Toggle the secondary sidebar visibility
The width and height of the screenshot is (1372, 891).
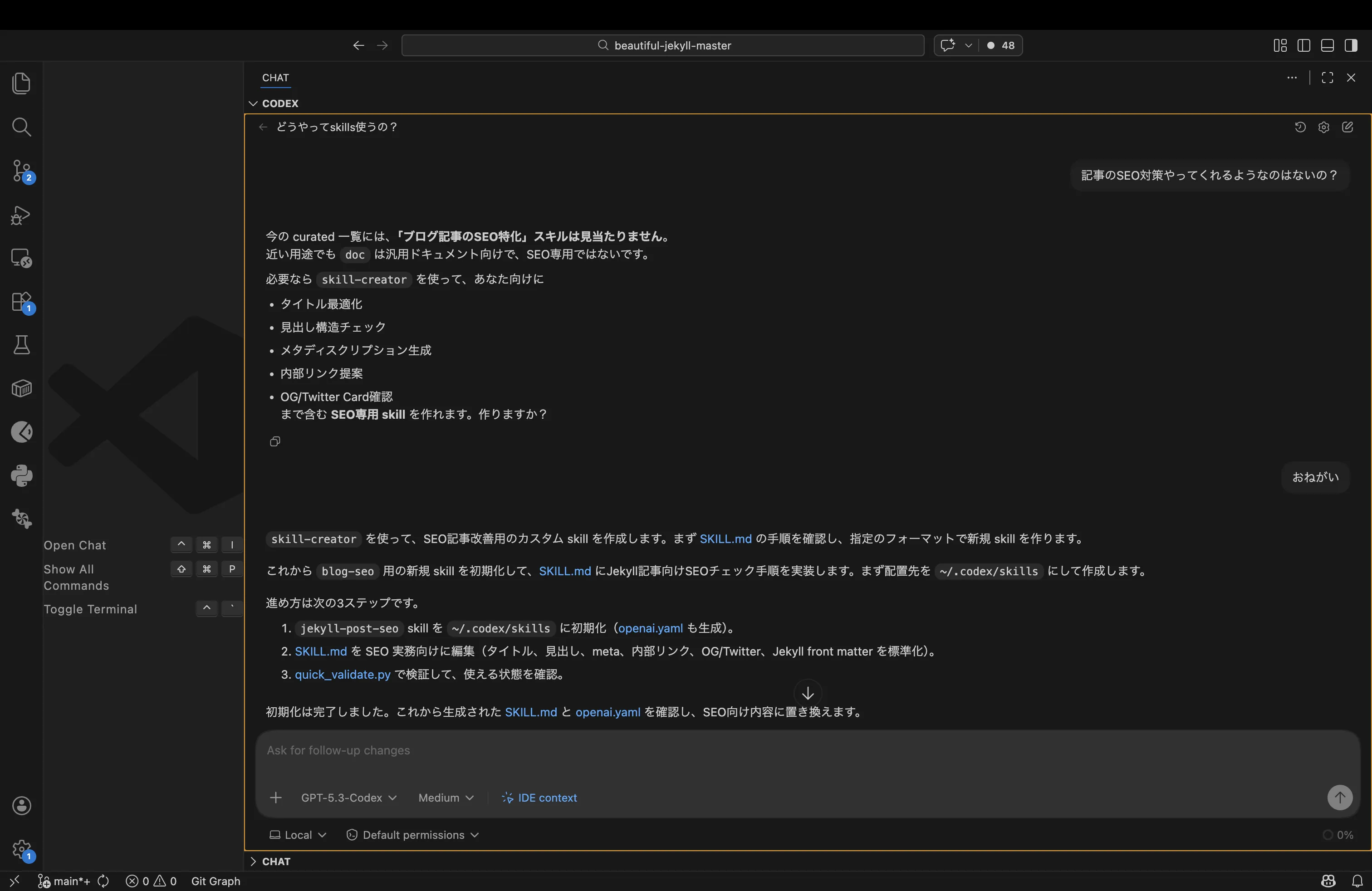[1351, 45]
